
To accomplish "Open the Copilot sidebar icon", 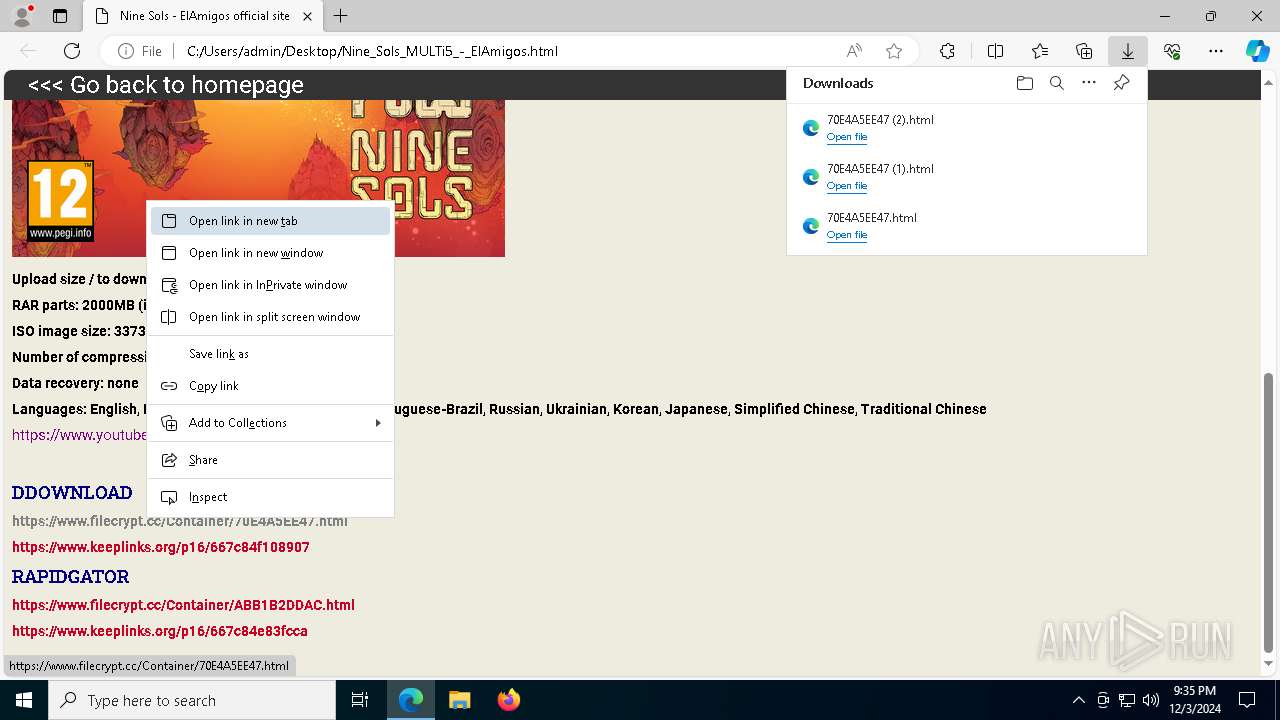I will [x=1258, y=51].
